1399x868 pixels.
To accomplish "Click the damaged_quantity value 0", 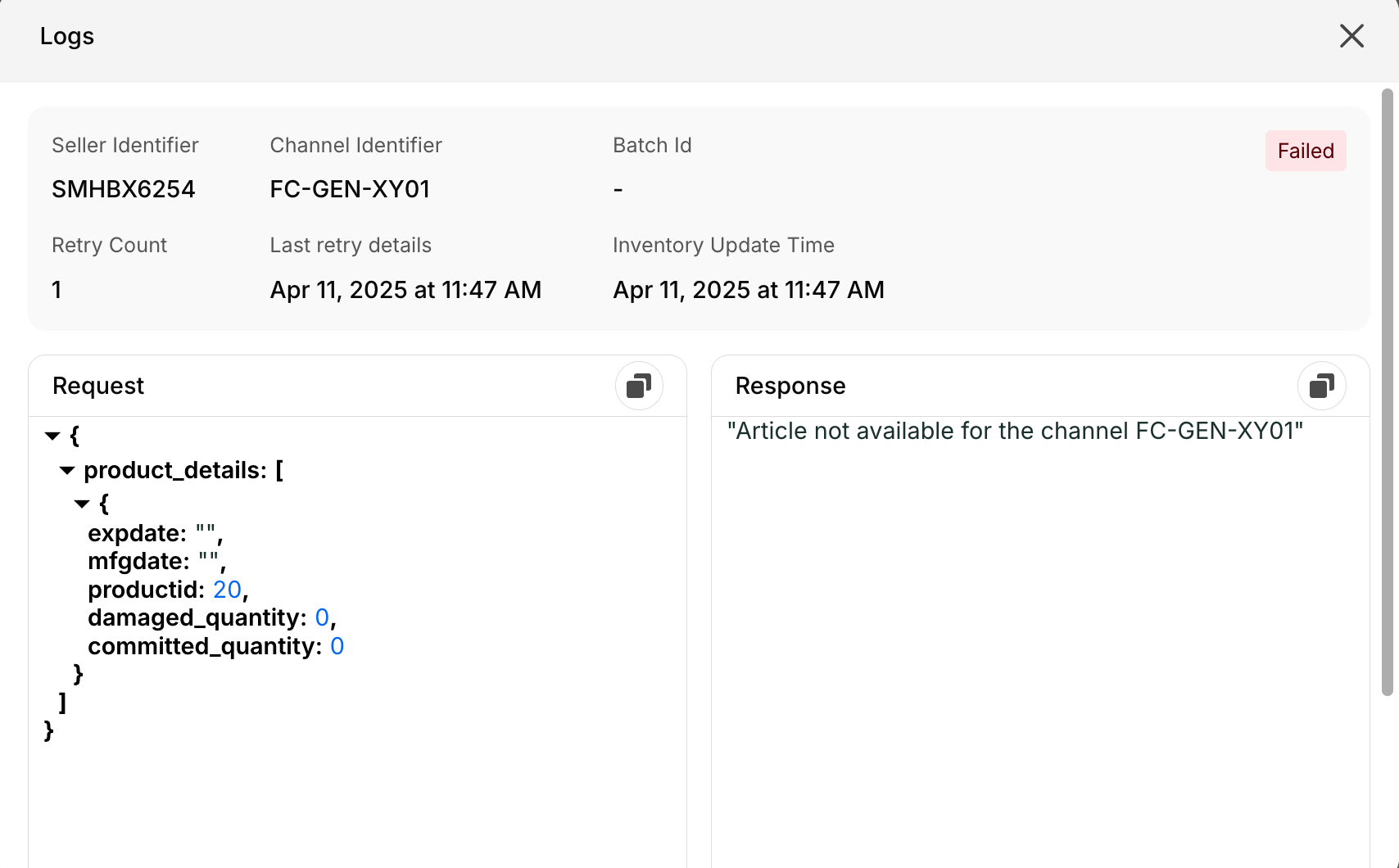I will click(x=322, y=617).
